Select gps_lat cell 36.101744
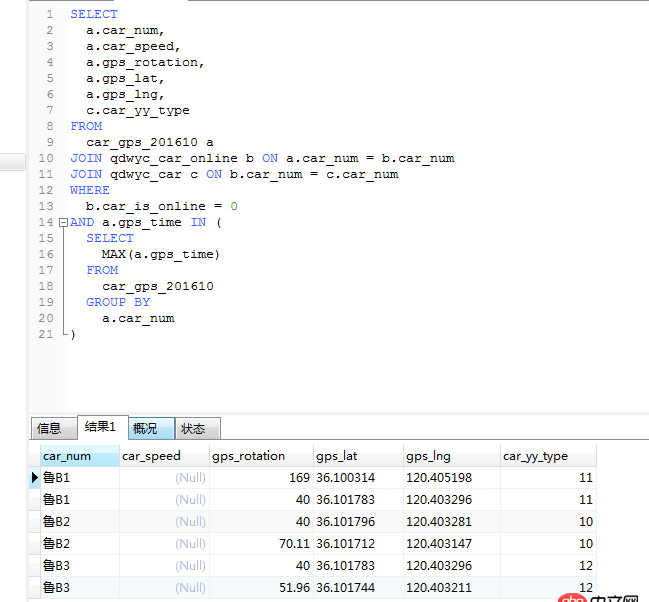Image resolution: width=649 pixels, height=602 pixels. [x=358, y=587]
